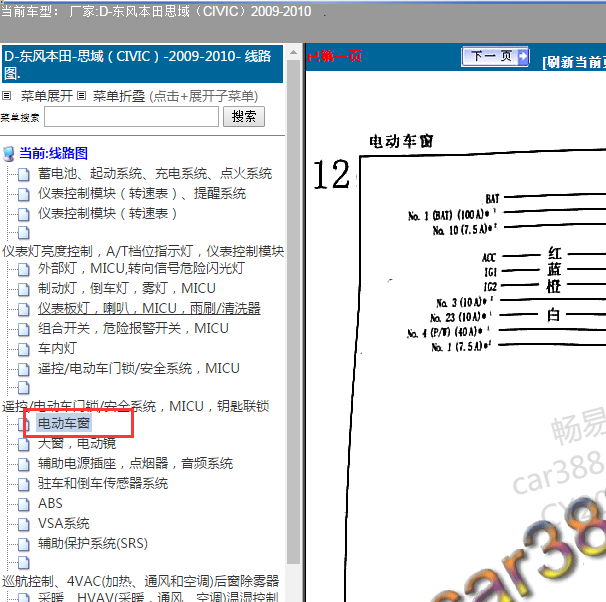Click page icon beside 制动灯，倒车灯
The height and width of the screenshot is (602, 606).
[24, 289]
